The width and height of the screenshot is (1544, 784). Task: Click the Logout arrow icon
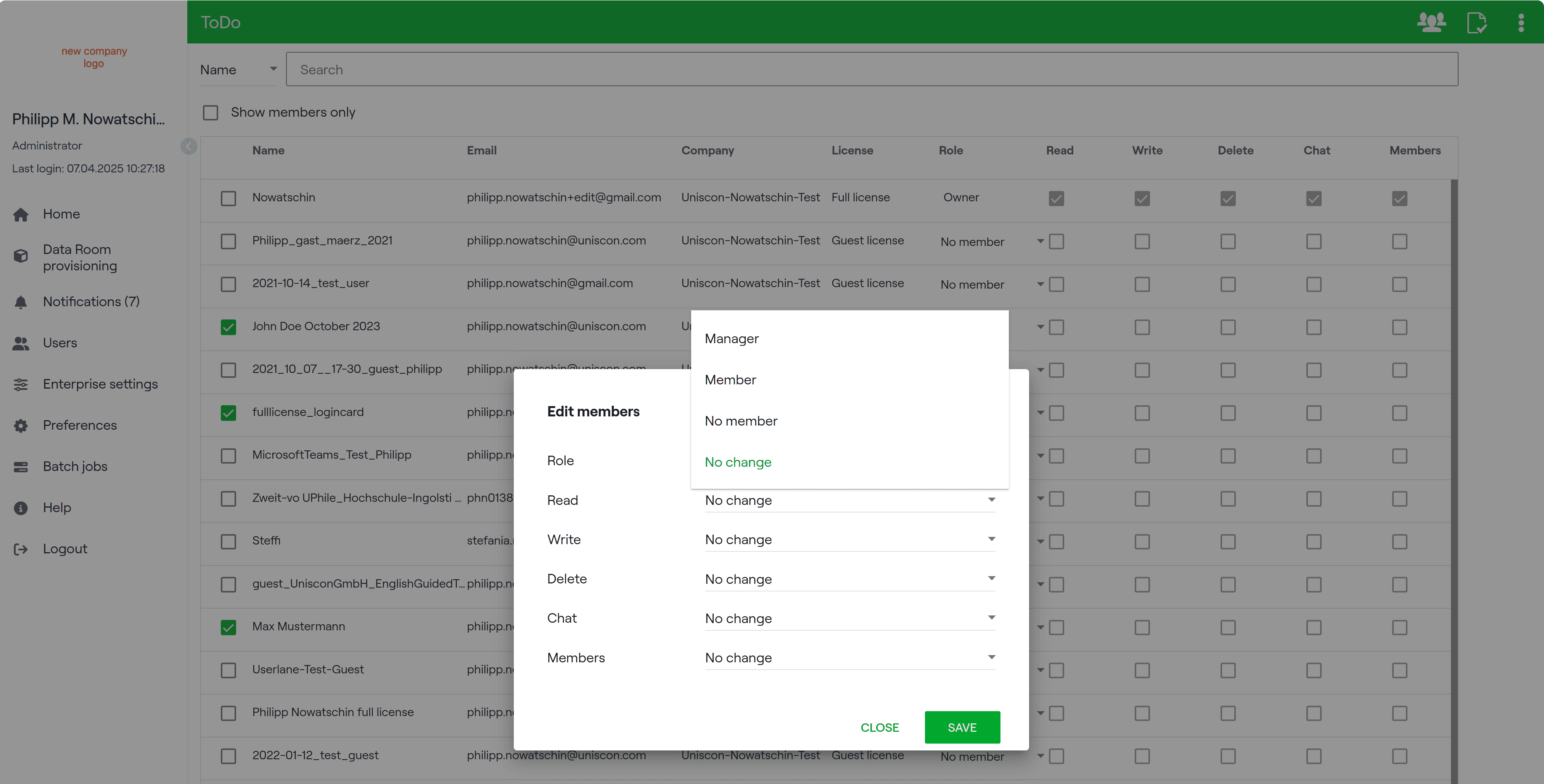point(21,549)
